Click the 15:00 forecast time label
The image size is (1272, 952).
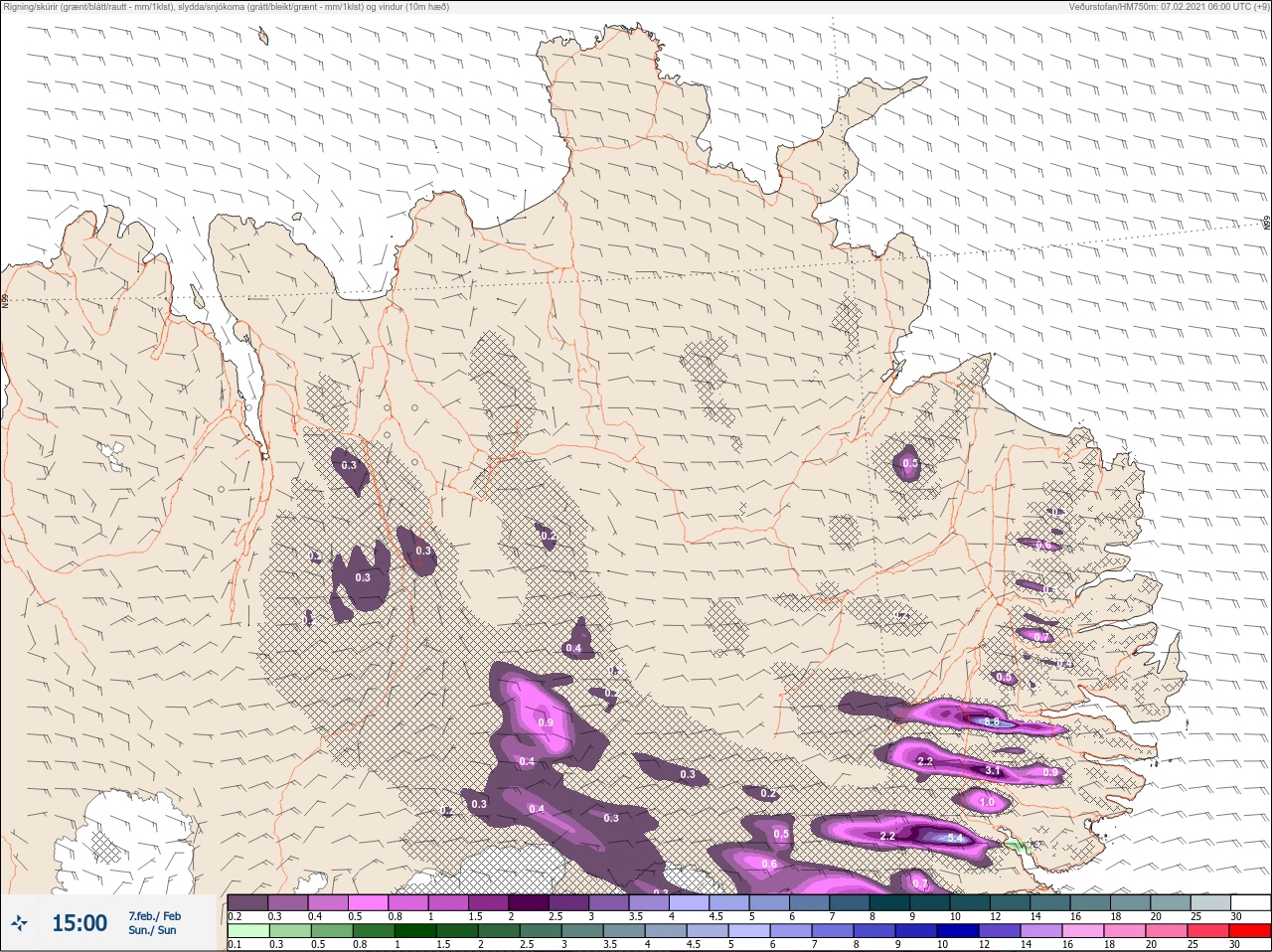click(79, 923)
